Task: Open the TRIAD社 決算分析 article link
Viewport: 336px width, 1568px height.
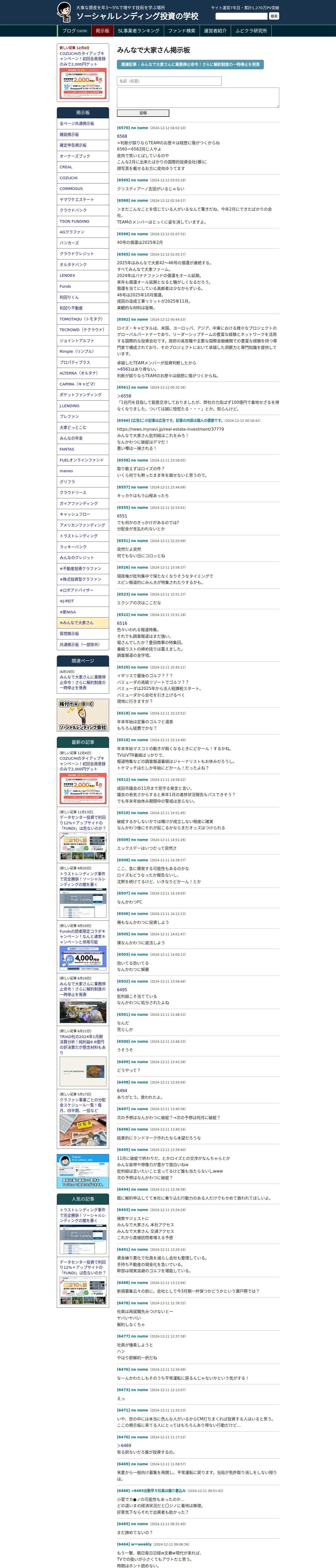Action: 83,1045
